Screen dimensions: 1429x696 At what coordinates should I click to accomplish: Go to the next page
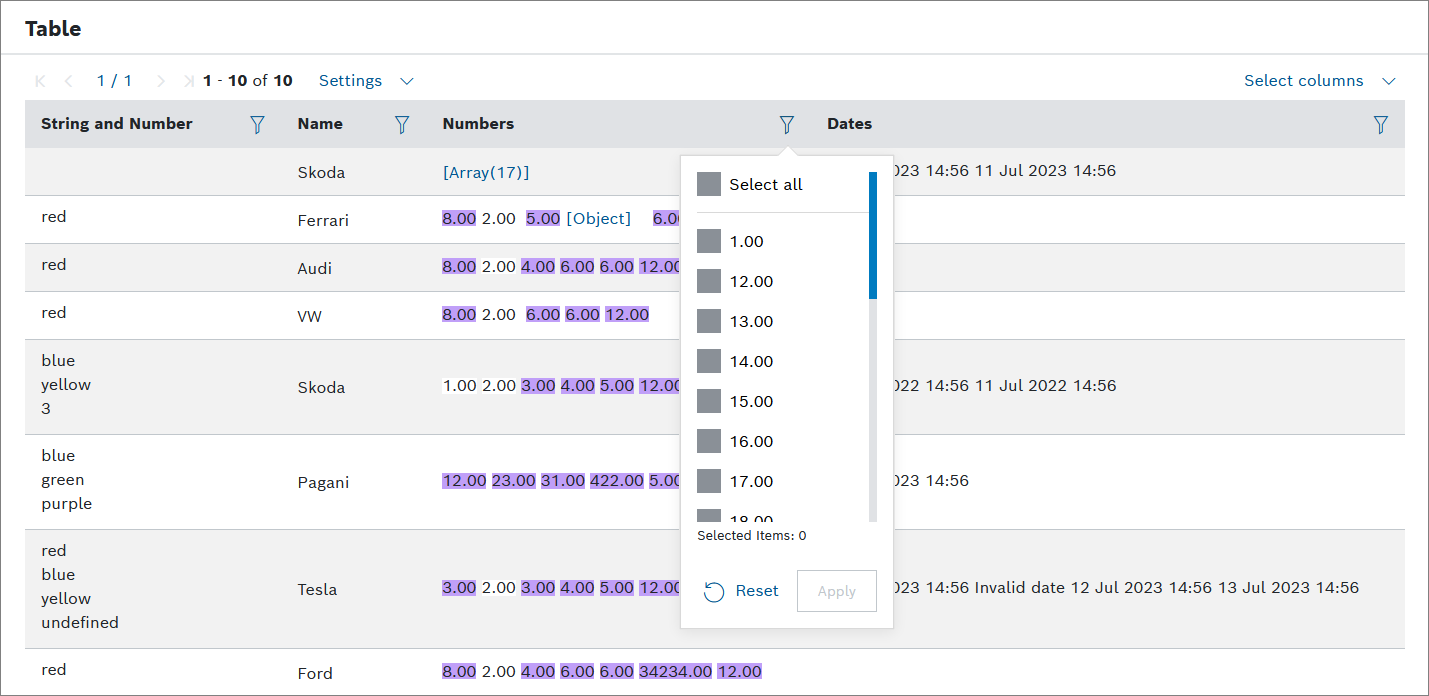coord(161,81)
